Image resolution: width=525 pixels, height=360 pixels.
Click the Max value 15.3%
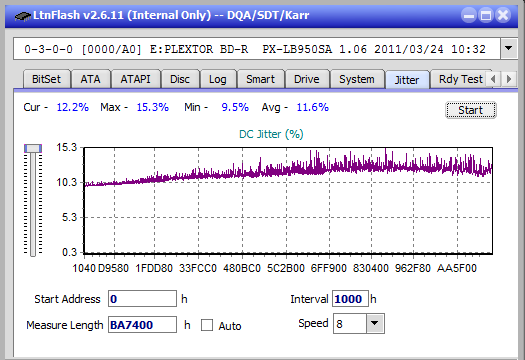pyautogui.click(x=153, y=107)
